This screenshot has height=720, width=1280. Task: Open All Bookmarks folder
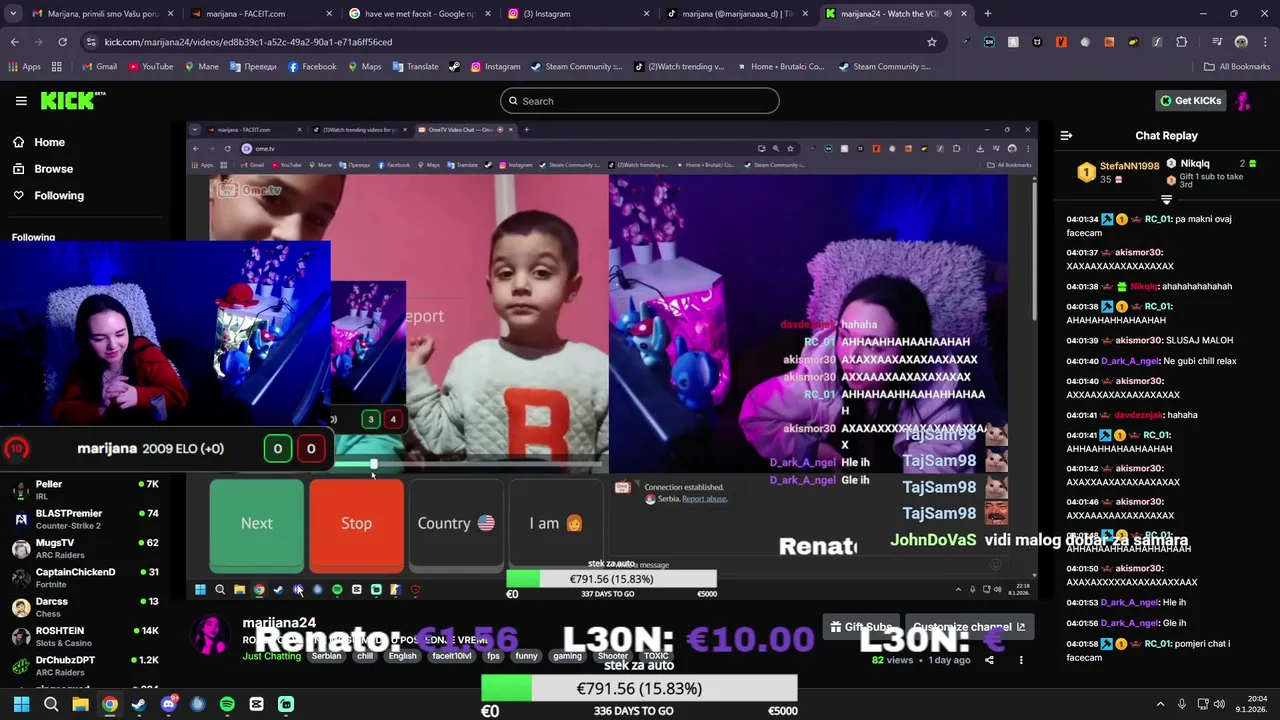(1237, 67)
